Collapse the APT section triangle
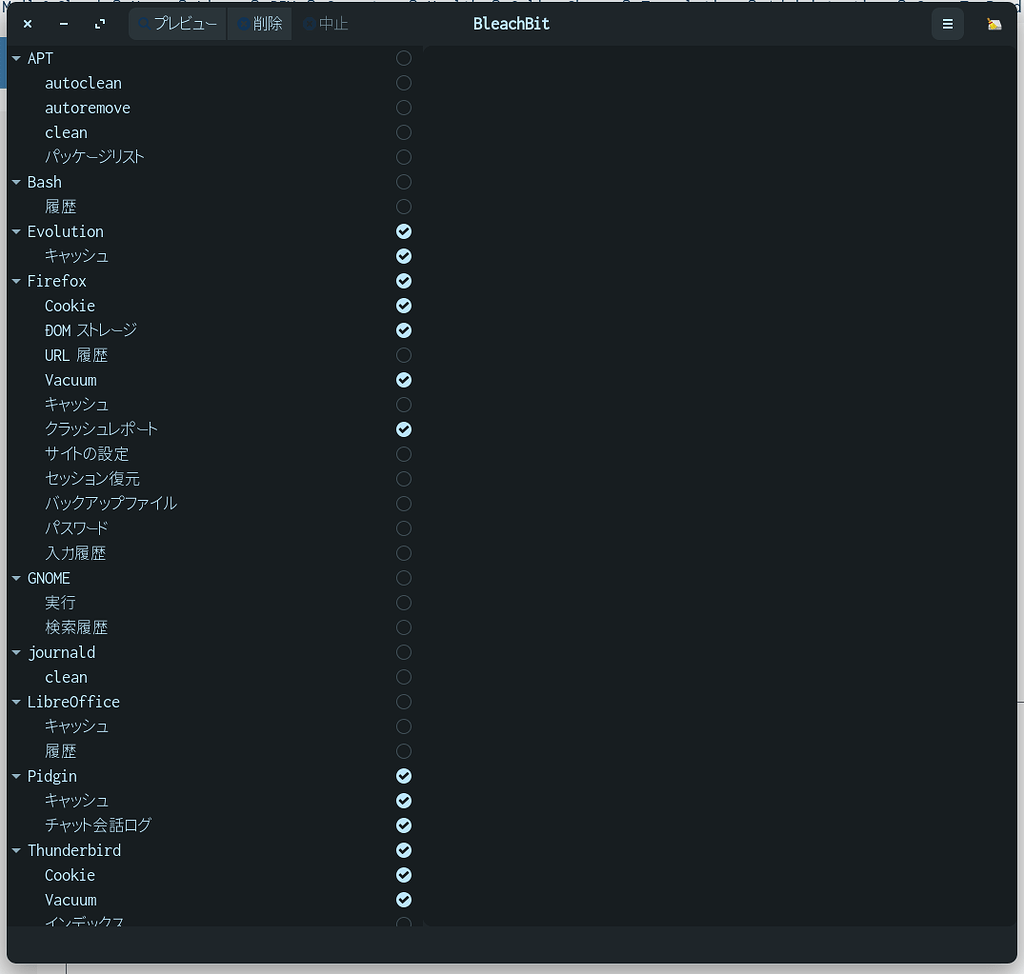This screenshot has height=974, width=1024. click(15, 58)
